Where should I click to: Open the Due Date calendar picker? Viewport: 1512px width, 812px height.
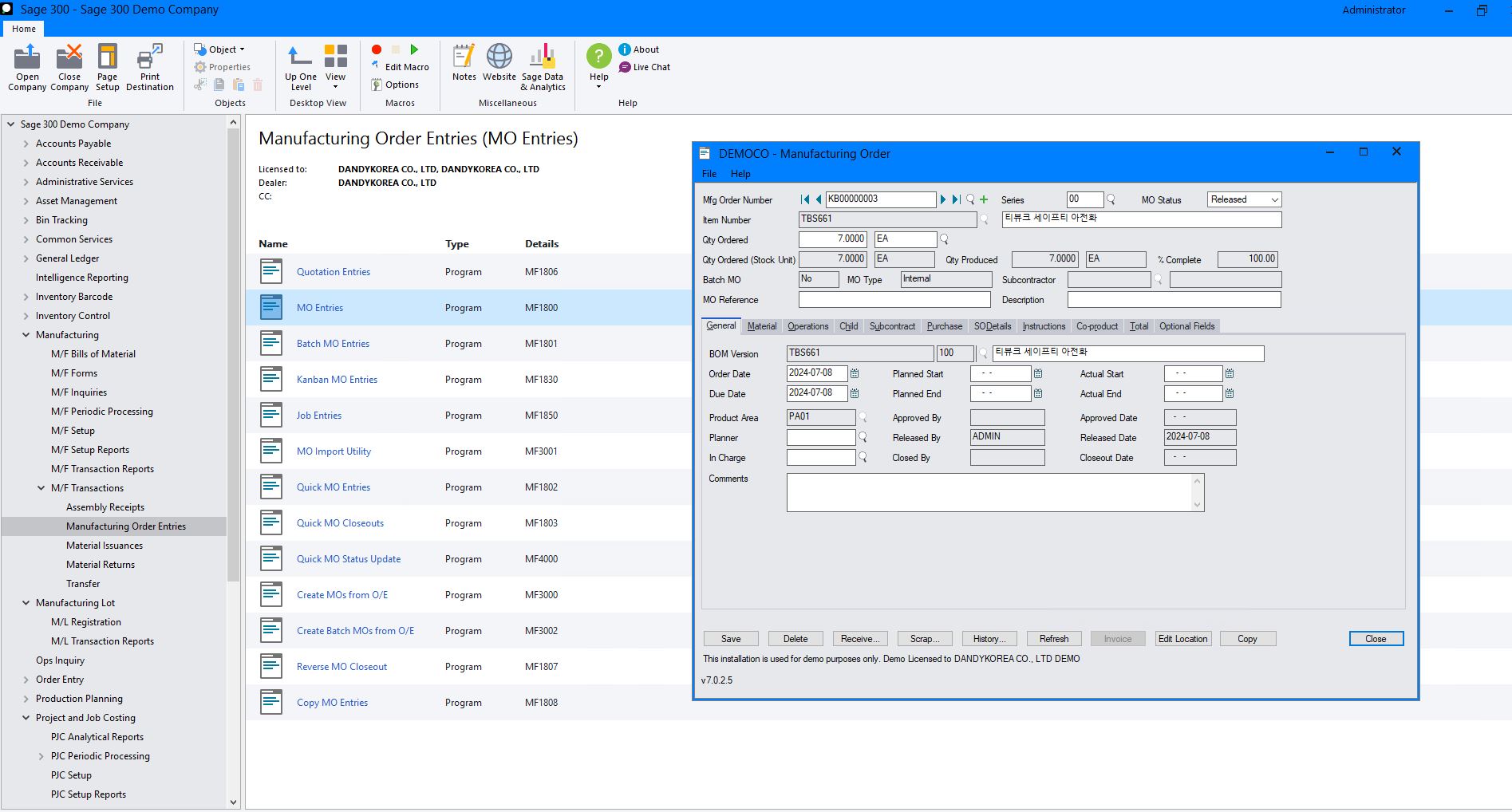tap(855, 393)
